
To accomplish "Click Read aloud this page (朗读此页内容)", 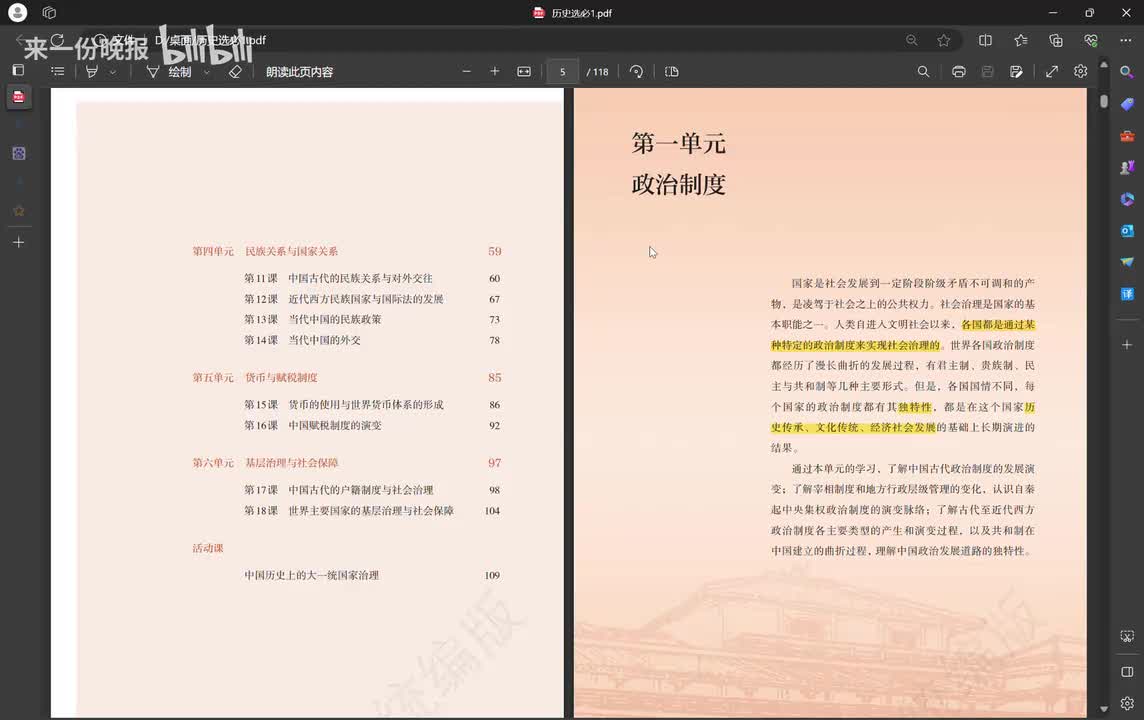I will pos(299,71).
